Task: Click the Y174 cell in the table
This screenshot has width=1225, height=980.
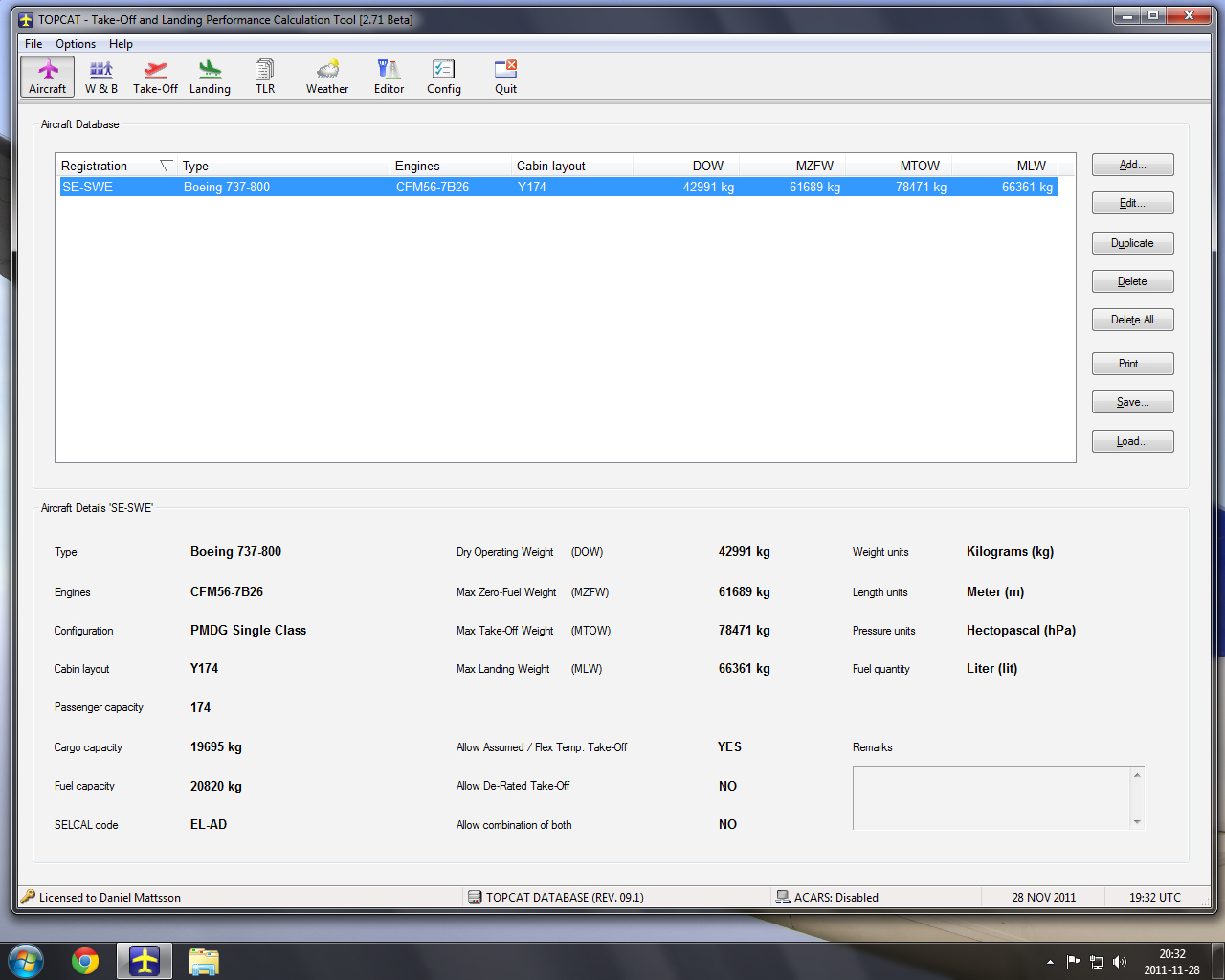Action: [532, 187]
